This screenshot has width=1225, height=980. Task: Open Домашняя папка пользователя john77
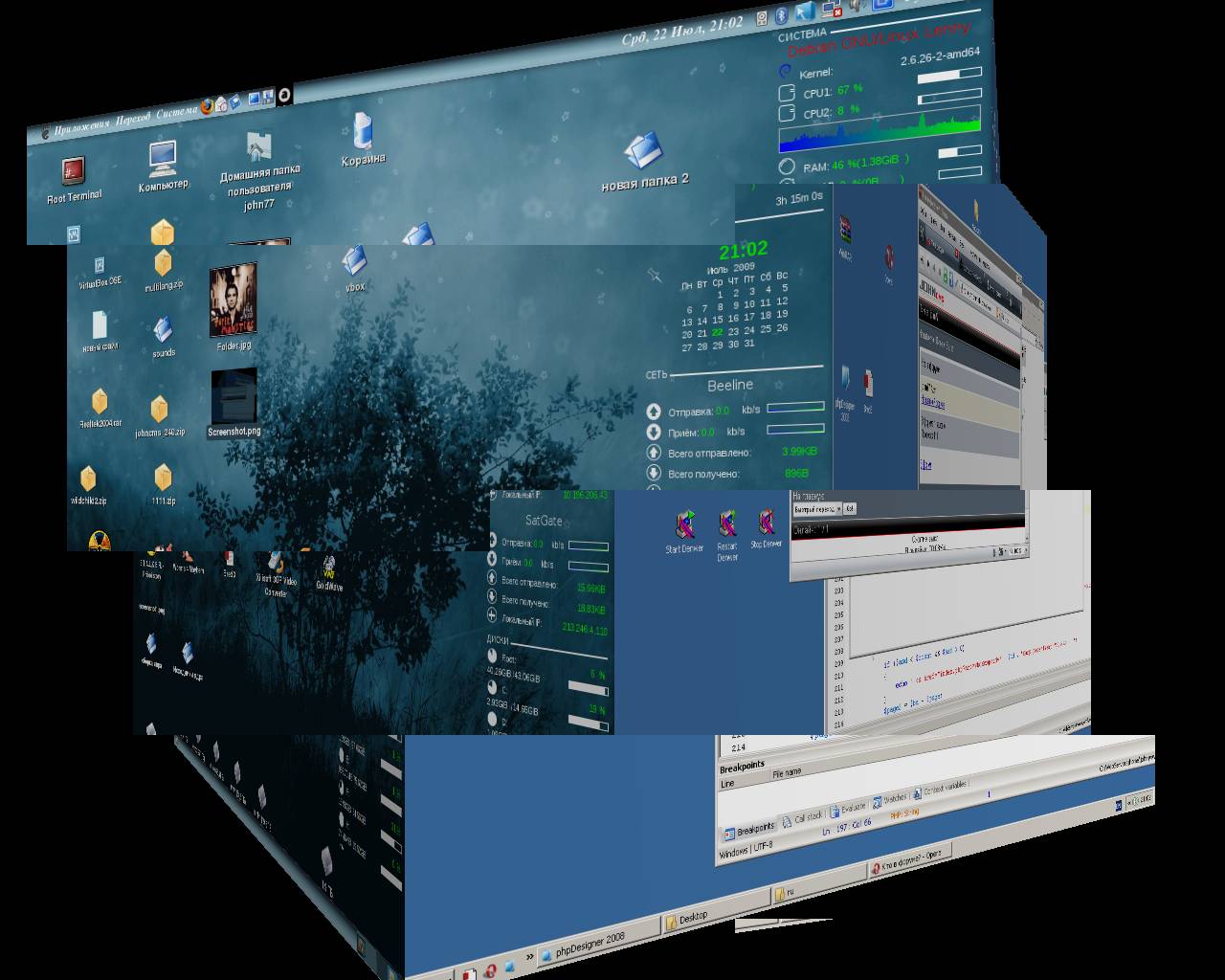pos(259,172)
